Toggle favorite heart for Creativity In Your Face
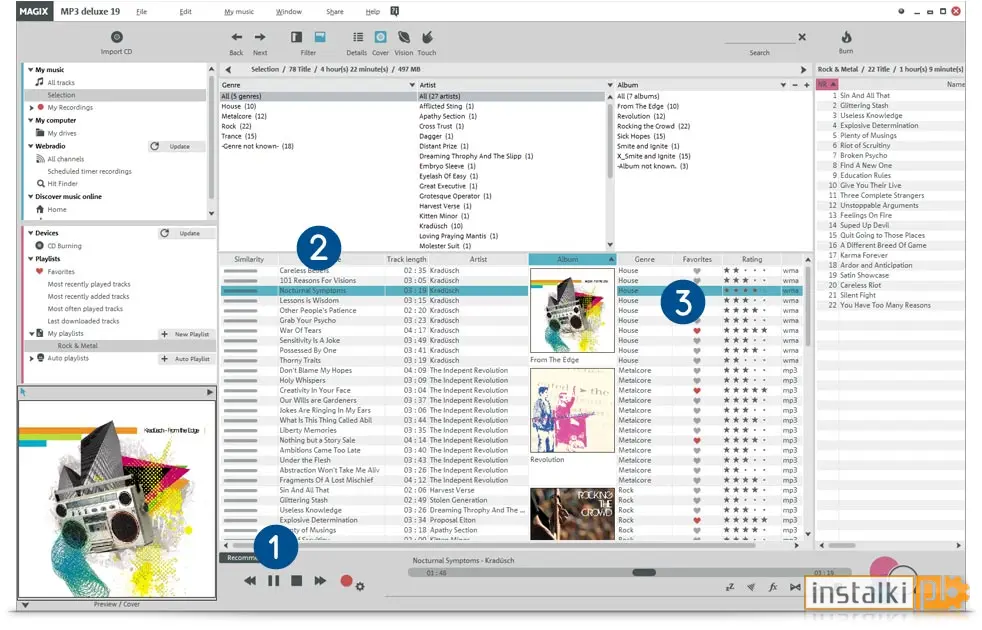982x630 pixels. [696, 391]
